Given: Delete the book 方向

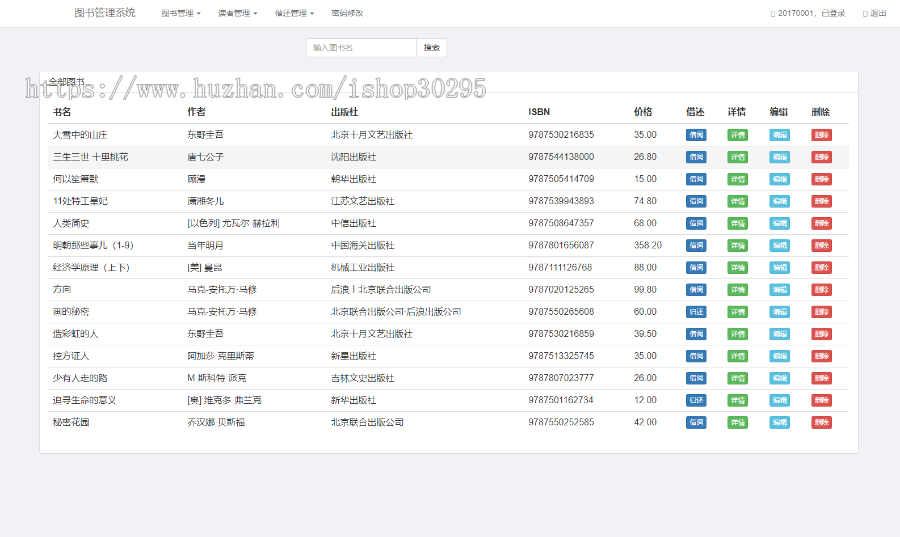Looking at the screenshot, I should tap(821, 290).
